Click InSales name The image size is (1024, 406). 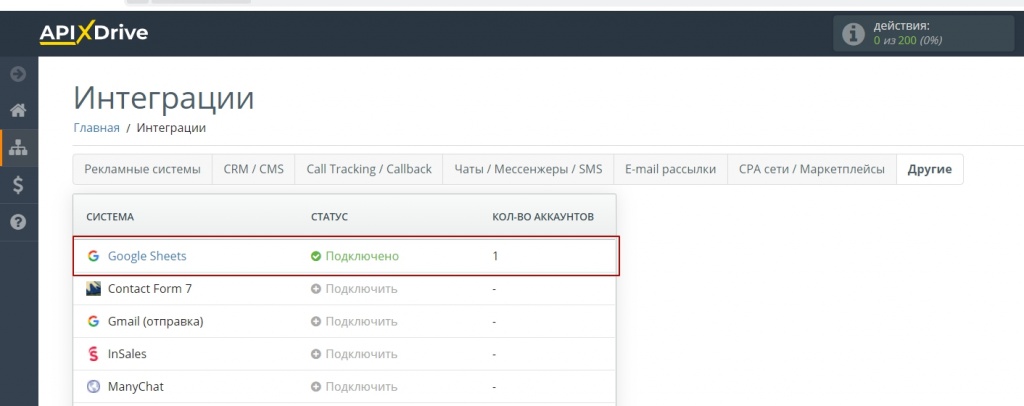[127, 354]
